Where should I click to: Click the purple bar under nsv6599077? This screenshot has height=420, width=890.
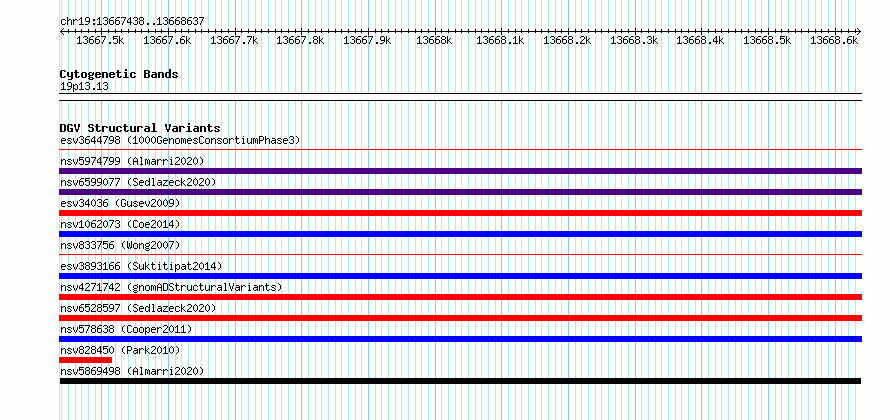pyautogui.click(x=460, y=192)
